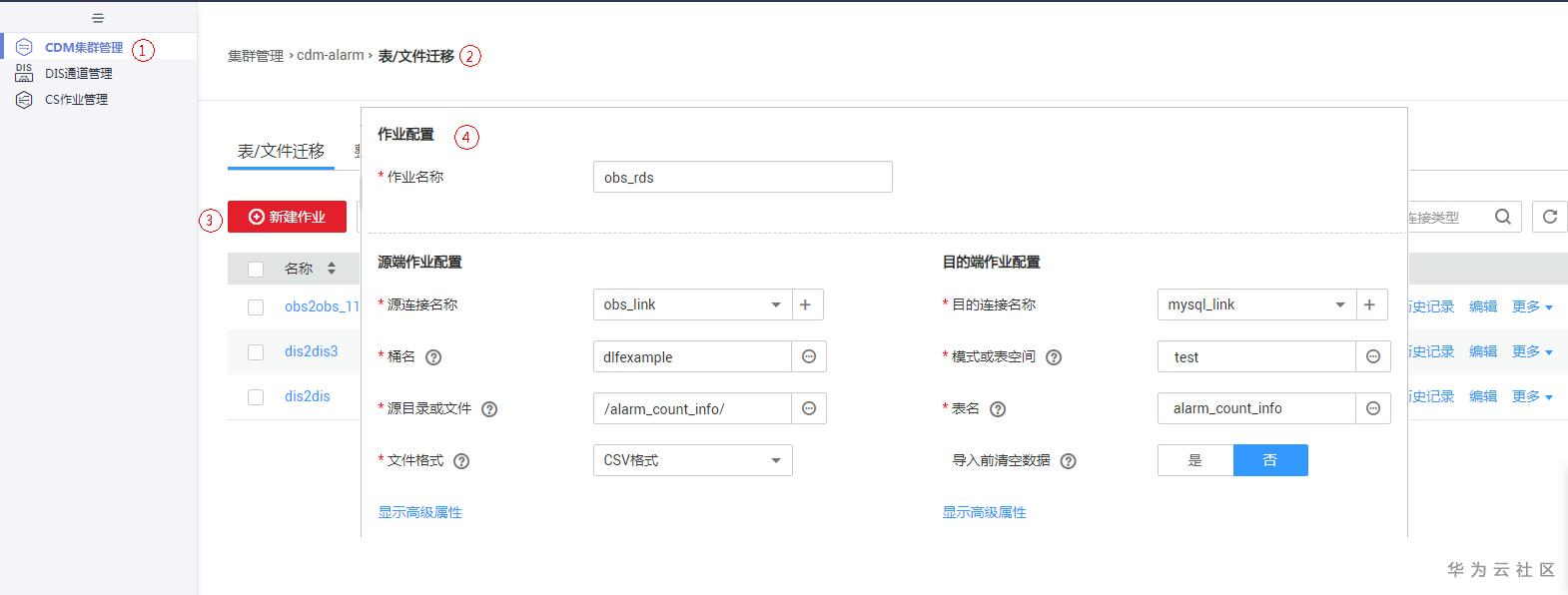1568x595 pixels.
Task: Add a new source connection plus icon
Action: (x=808, y=304)
